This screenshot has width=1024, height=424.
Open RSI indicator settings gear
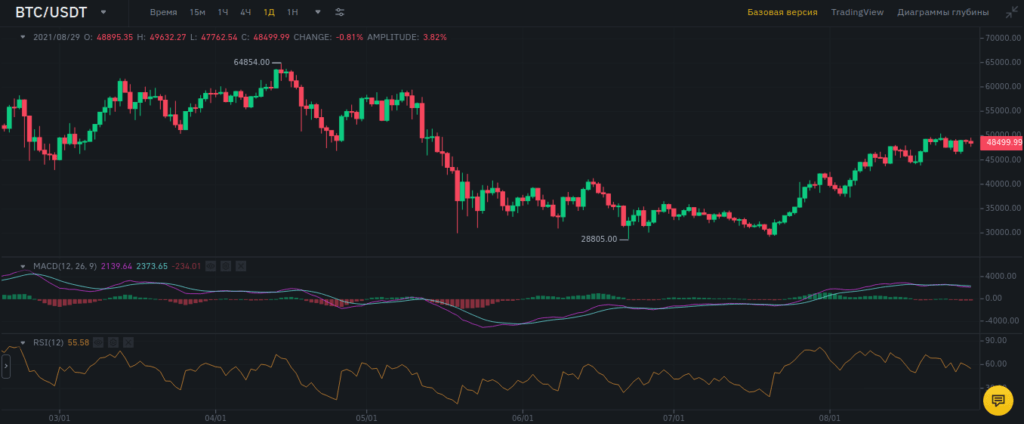click(x=114, y=342)
